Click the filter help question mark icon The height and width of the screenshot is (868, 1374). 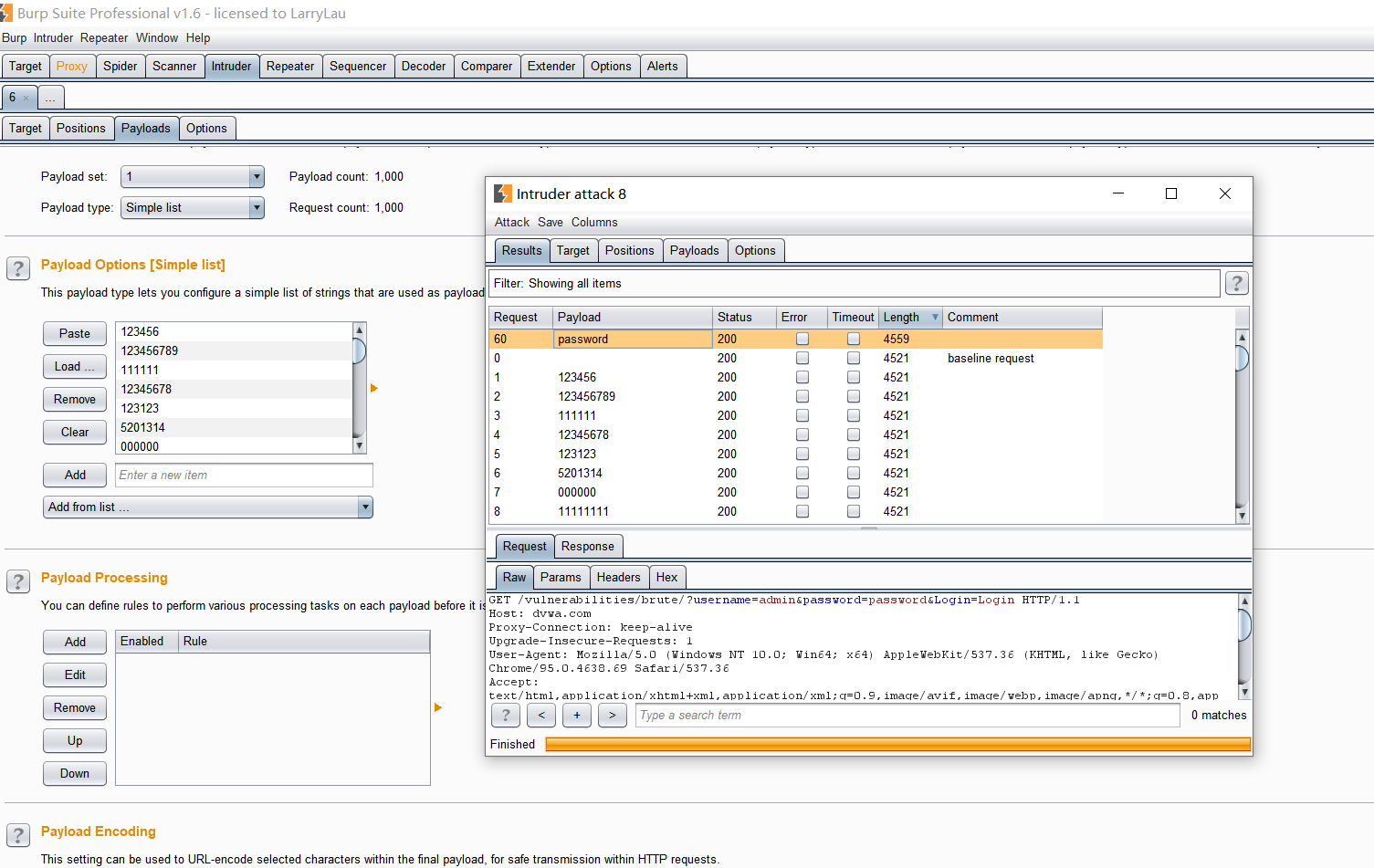click(x=1237, y=283)
